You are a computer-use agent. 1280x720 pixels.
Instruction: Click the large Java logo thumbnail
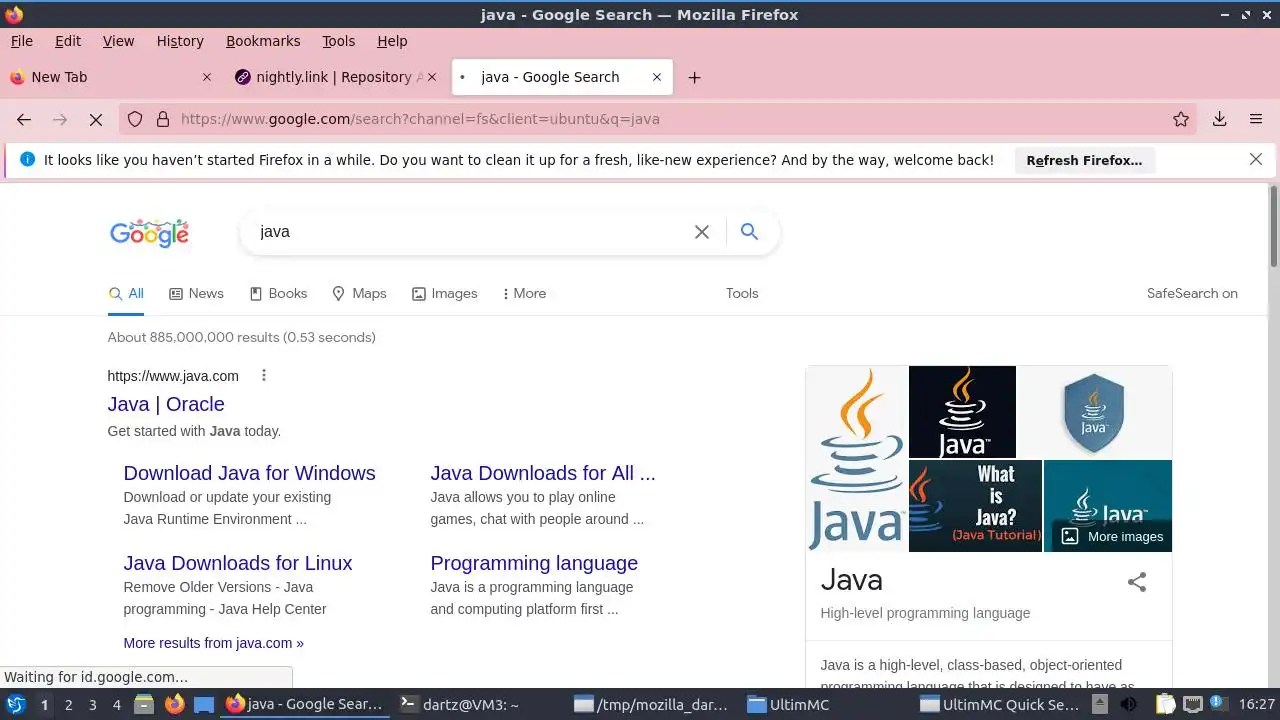[857, 459]
